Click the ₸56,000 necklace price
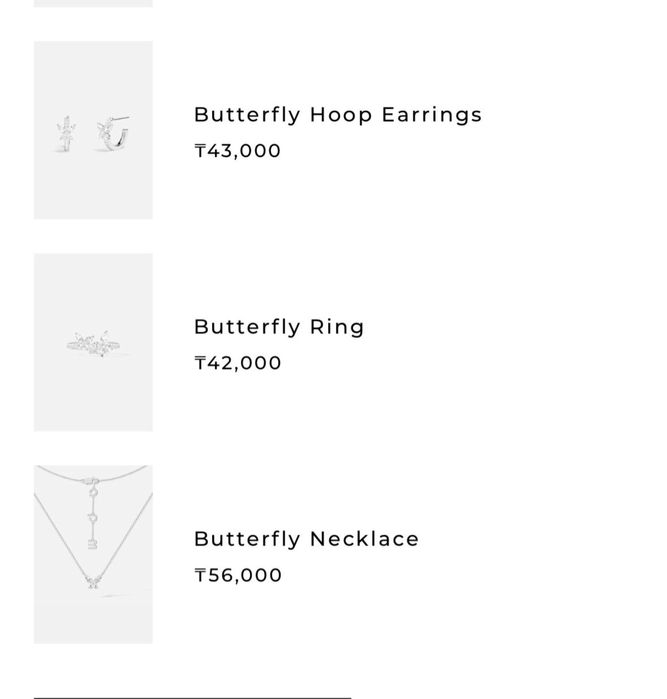667x699 pixels. (238, 575)
